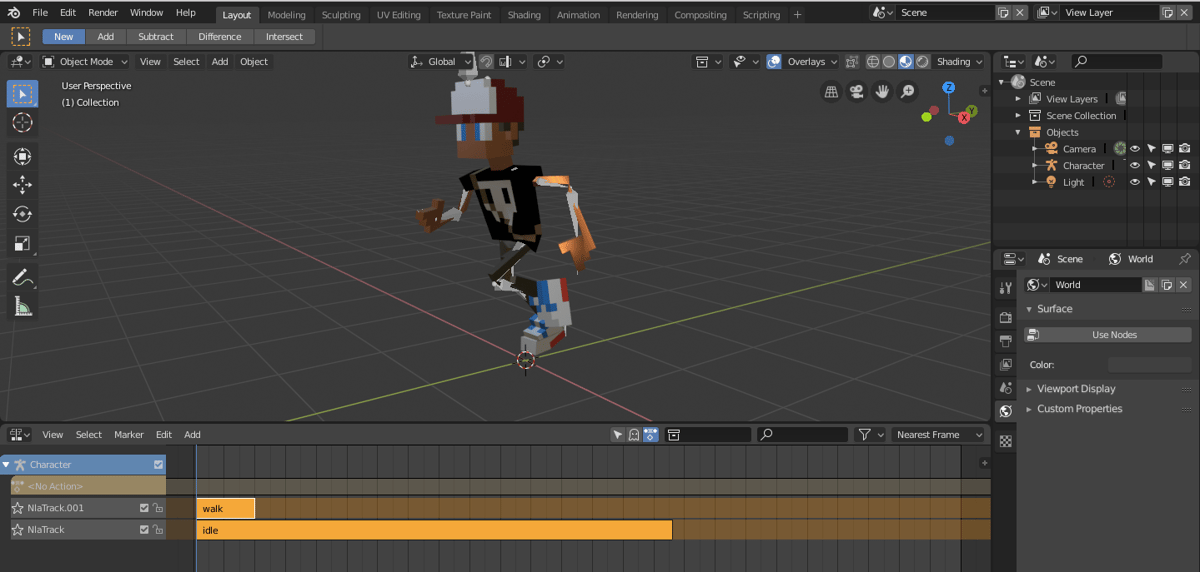
Task: Hide the Light object in viewport
Action: 1135,182
